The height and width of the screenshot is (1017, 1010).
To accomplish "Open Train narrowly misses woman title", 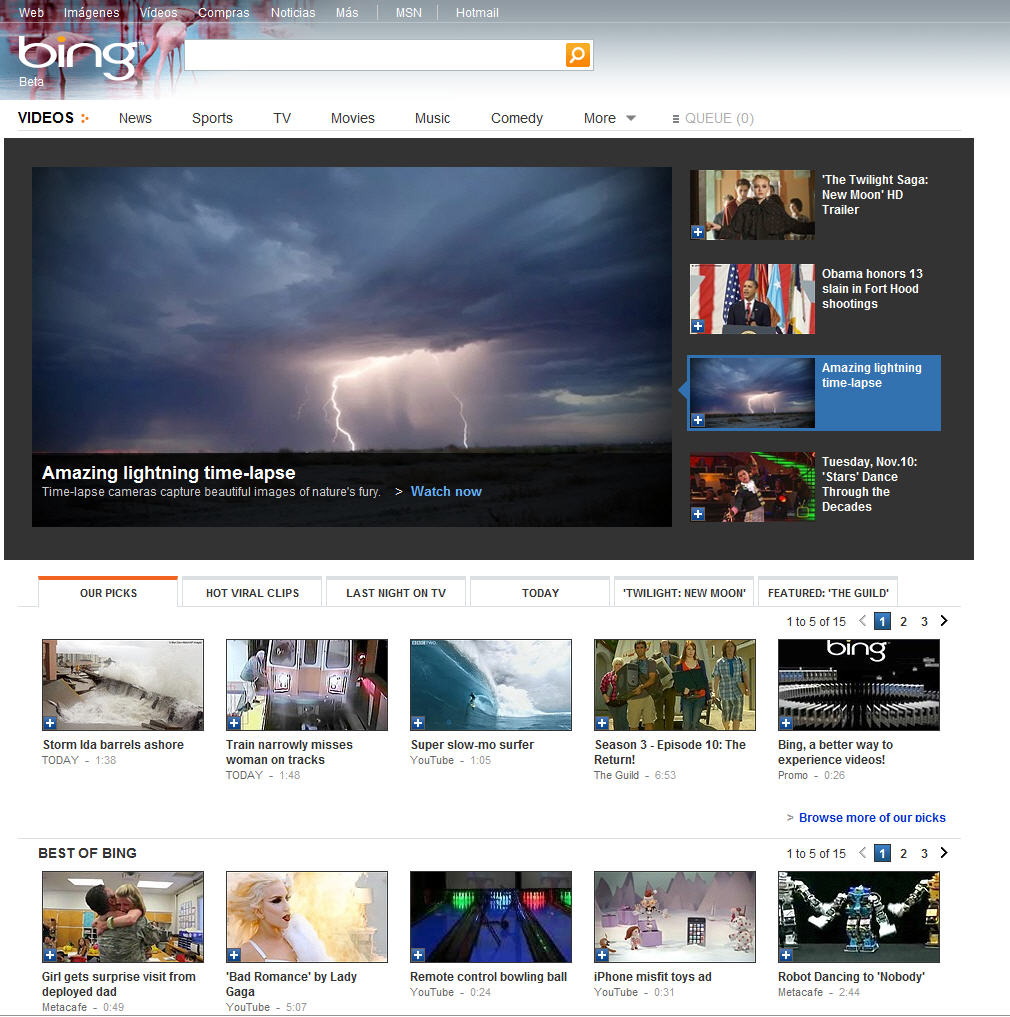I will pyautogui.click(x=289, y=752).
